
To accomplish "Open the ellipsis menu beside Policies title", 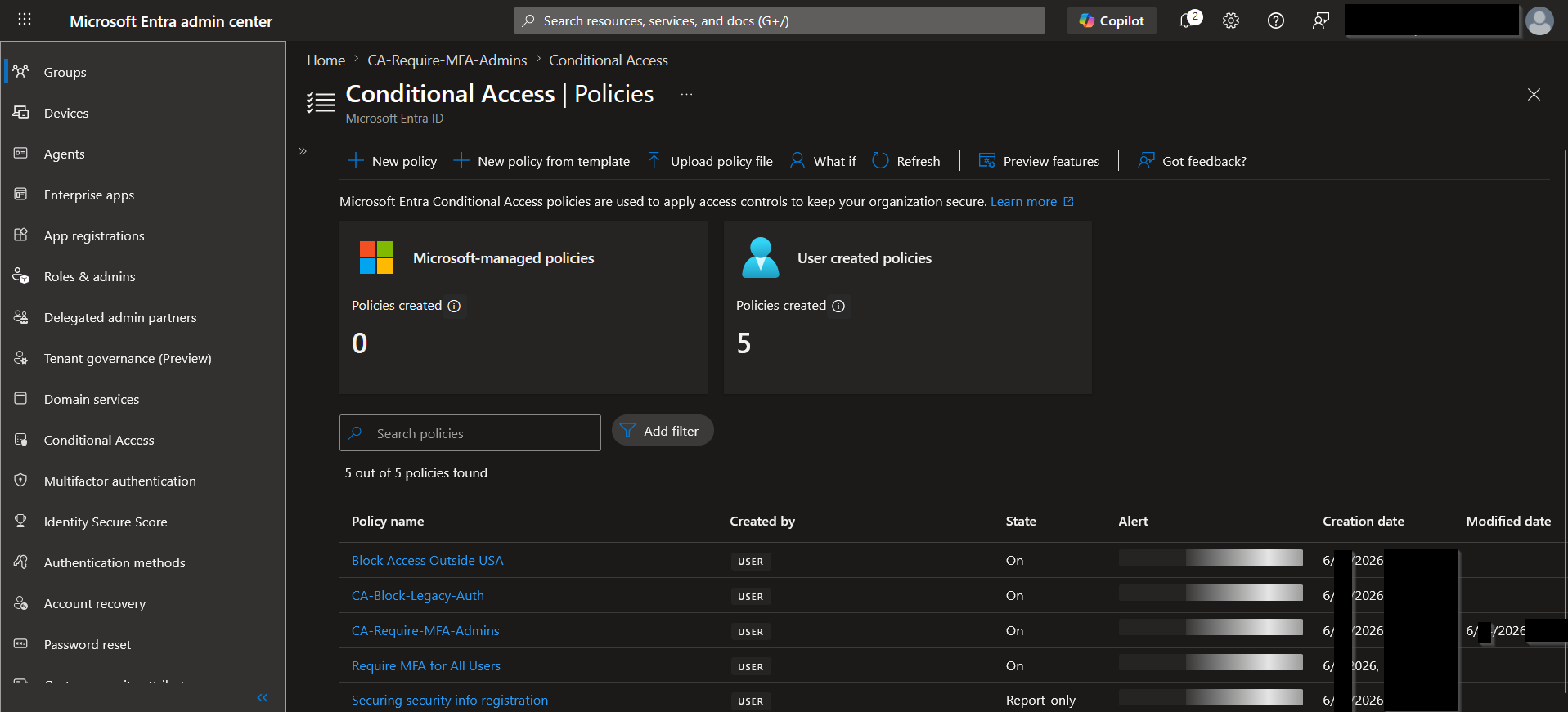I will (x=686, y=95).
